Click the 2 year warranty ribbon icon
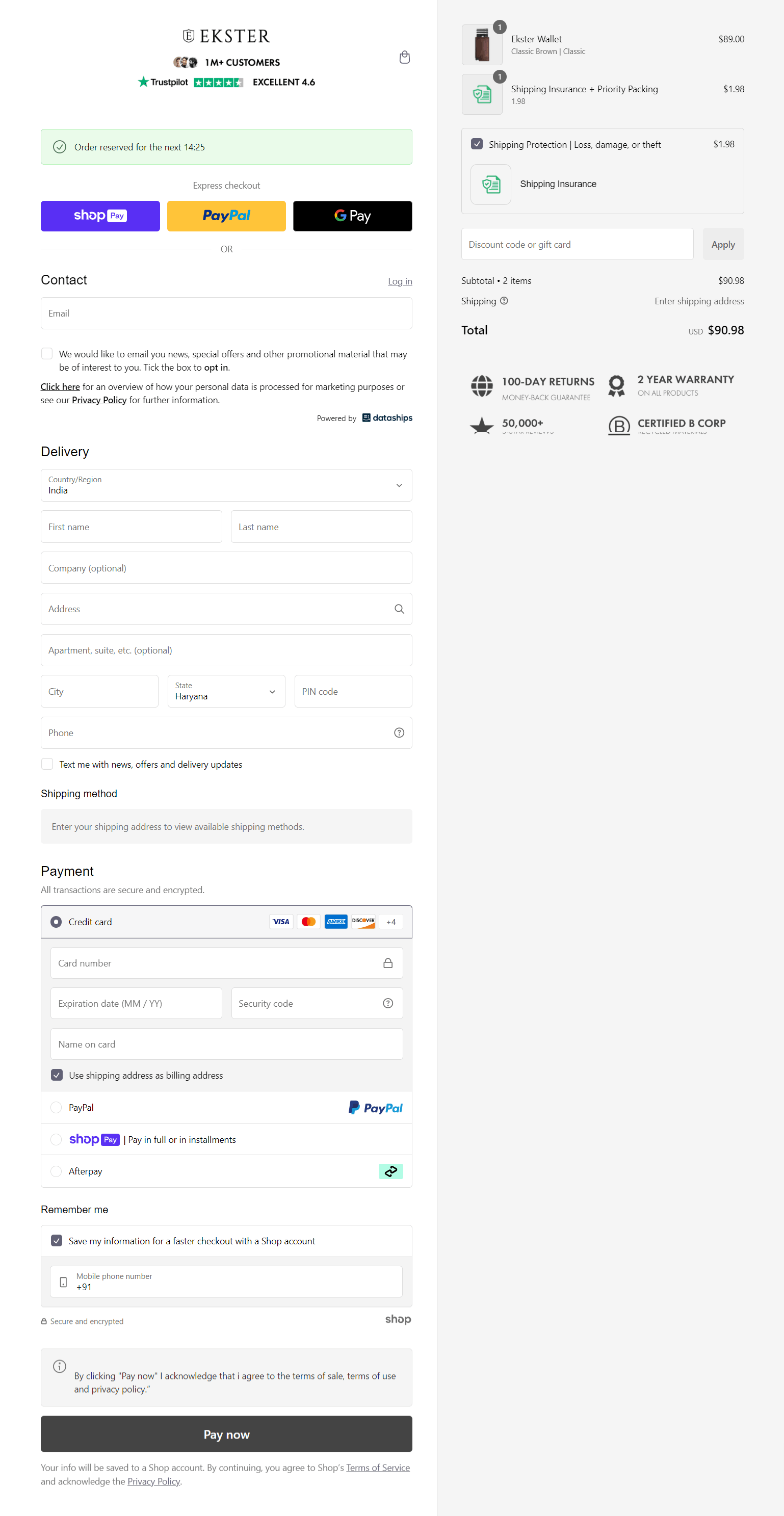Image resolution: width=784 pixels, height=1516 pixels. coord(616,386)
